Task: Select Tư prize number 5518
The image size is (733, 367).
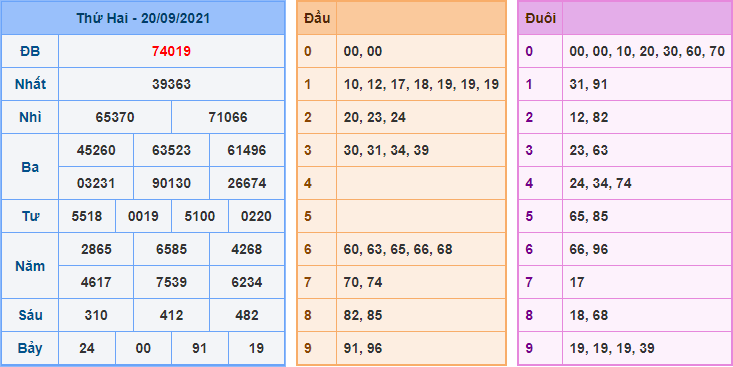Action: click(x=86, y=216)
